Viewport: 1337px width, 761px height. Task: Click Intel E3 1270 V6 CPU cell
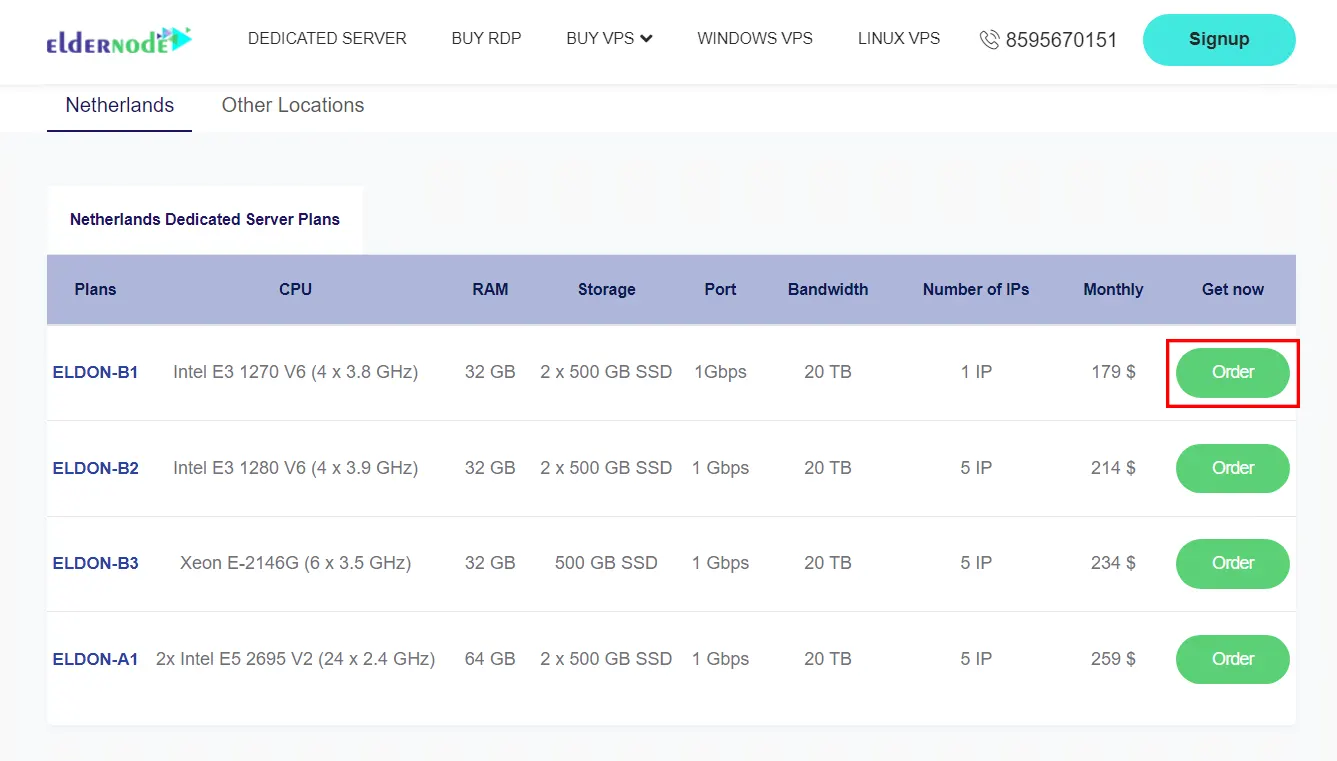point(296,372)
